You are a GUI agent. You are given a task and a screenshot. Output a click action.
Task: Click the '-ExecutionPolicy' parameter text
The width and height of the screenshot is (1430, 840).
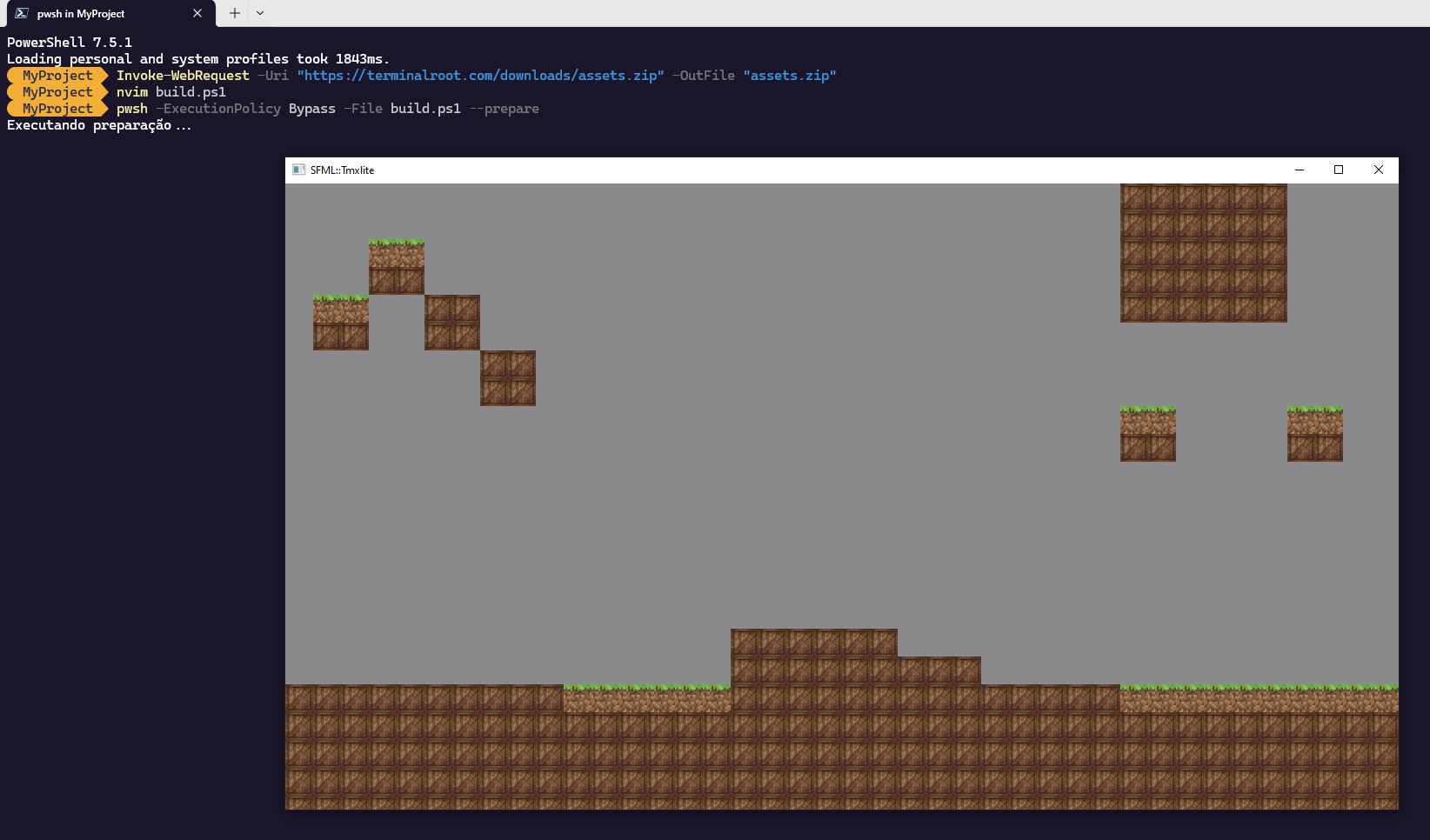click(218, 109)
